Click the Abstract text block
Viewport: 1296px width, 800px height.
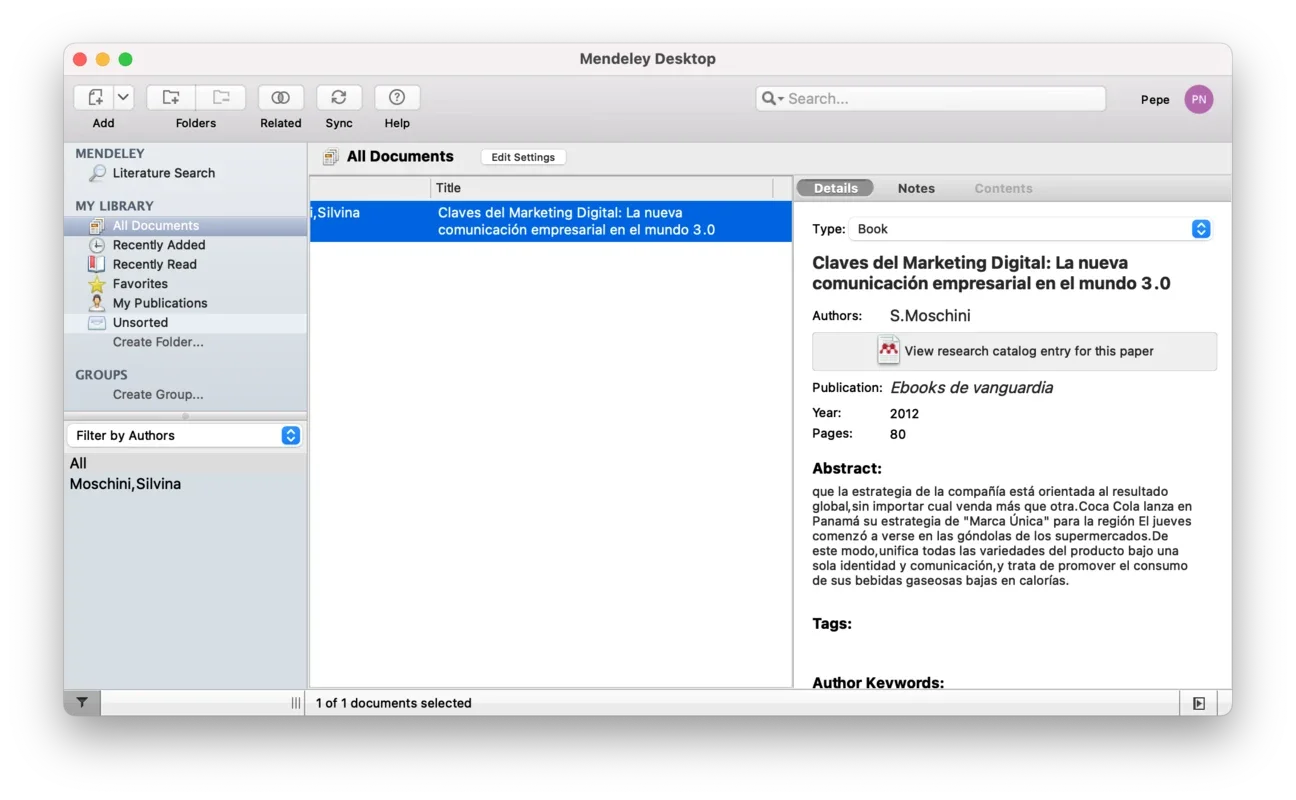(1002, 536)
